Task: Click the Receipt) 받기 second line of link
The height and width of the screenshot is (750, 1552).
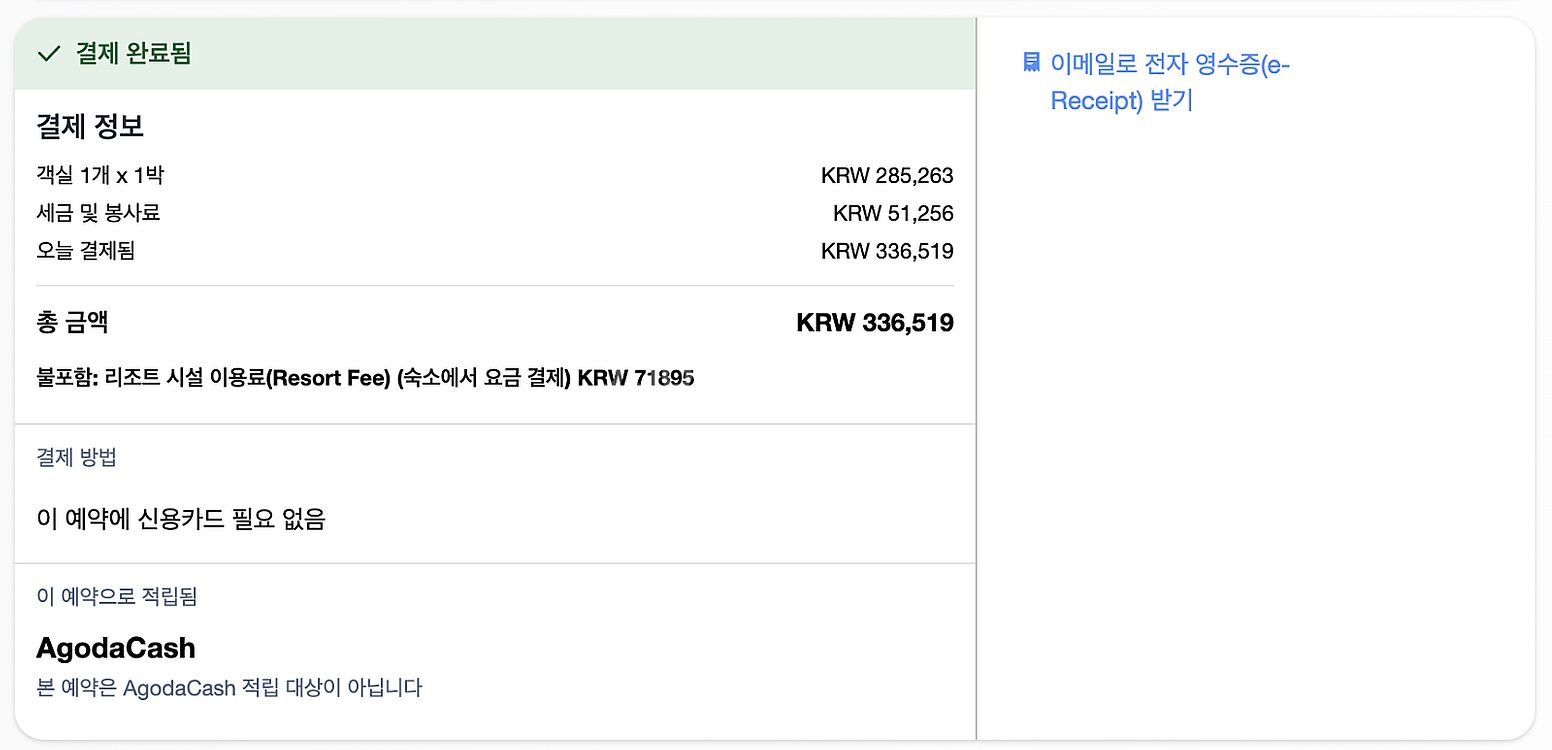Action: 1122,101
